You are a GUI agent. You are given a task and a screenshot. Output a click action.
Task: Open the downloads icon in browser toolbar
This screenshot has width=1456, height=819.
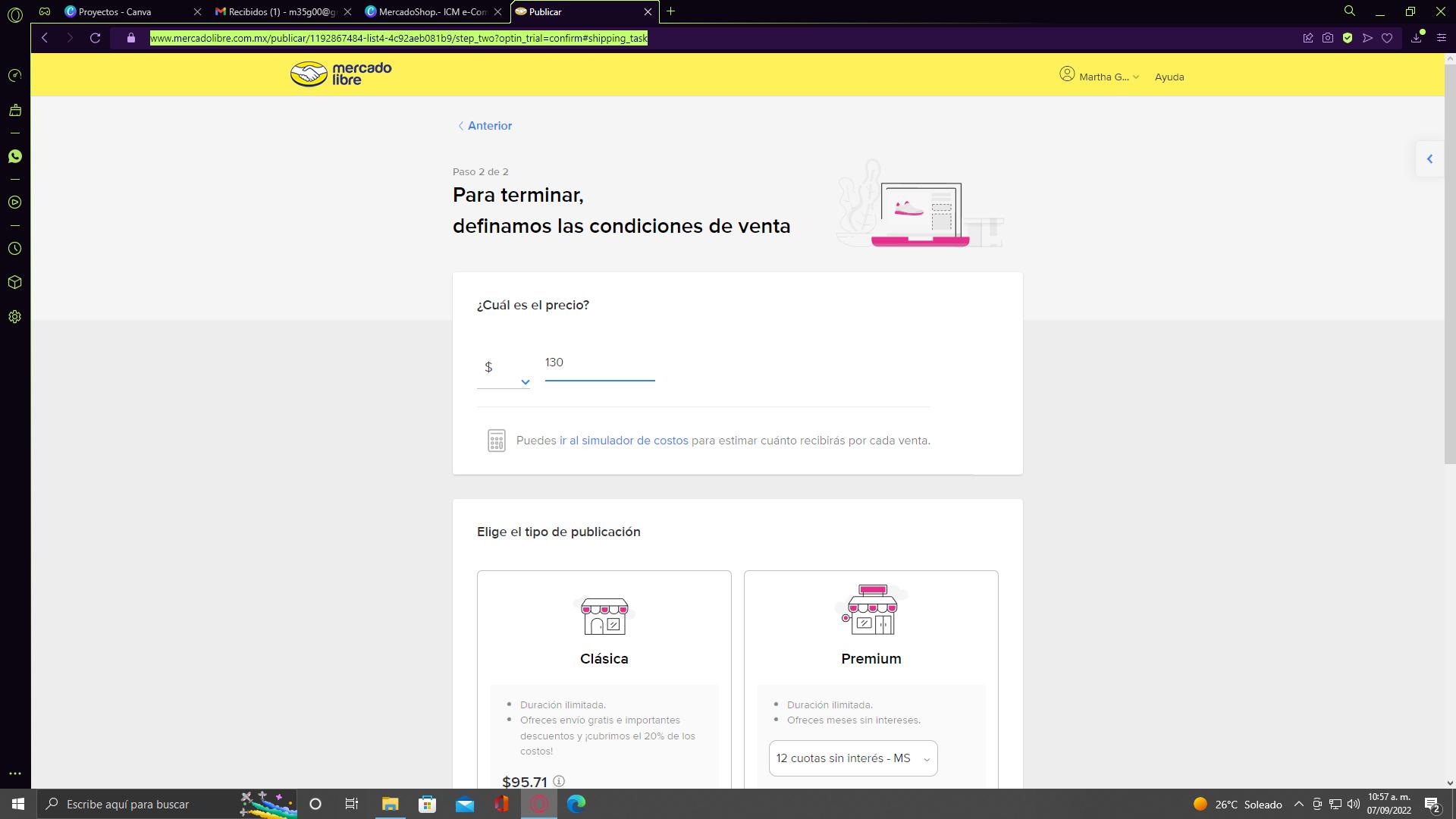pos(1416,38)
